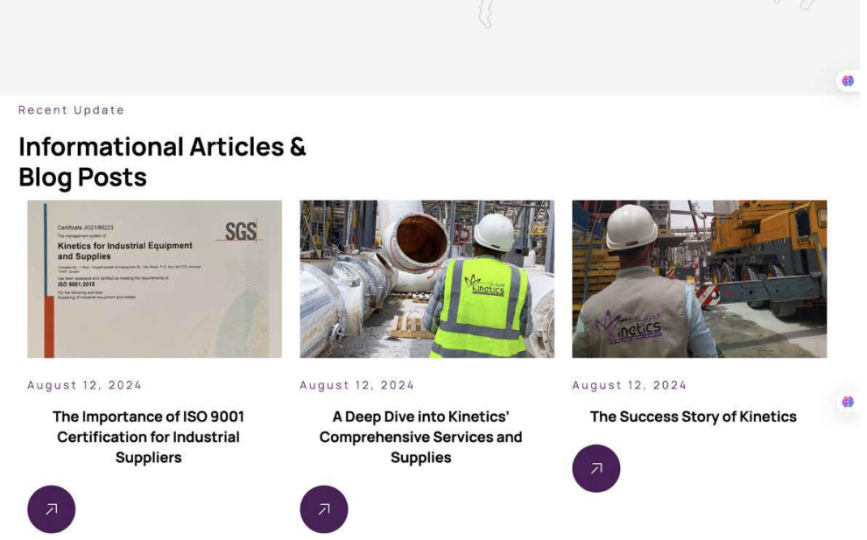This screenshot has width=867, height=540.
Task: Click the SGS logo on certificate image
Action: coord(240,232)
